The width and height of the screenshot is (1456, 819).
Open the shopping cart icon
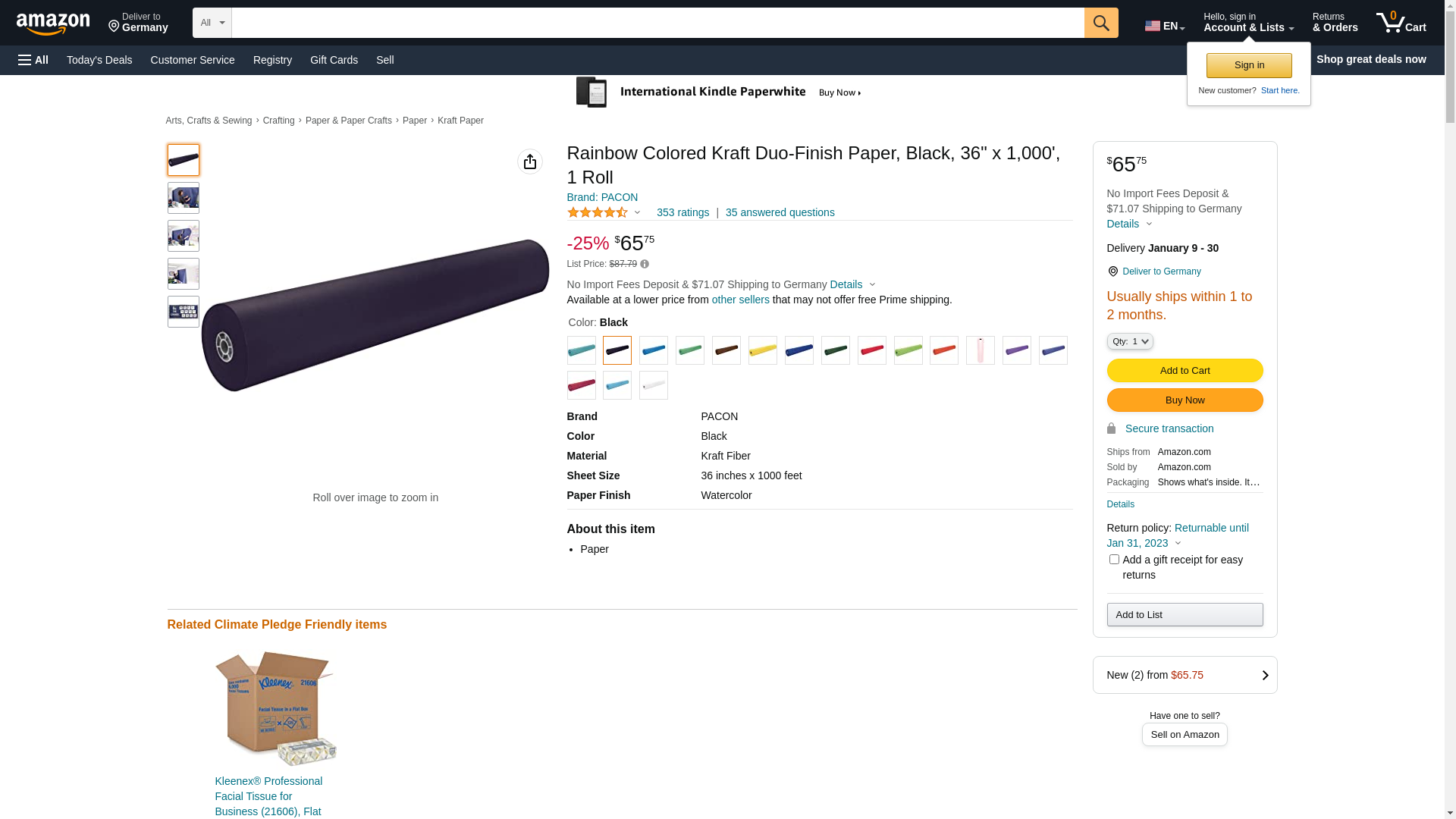(x=1400, y=23)
